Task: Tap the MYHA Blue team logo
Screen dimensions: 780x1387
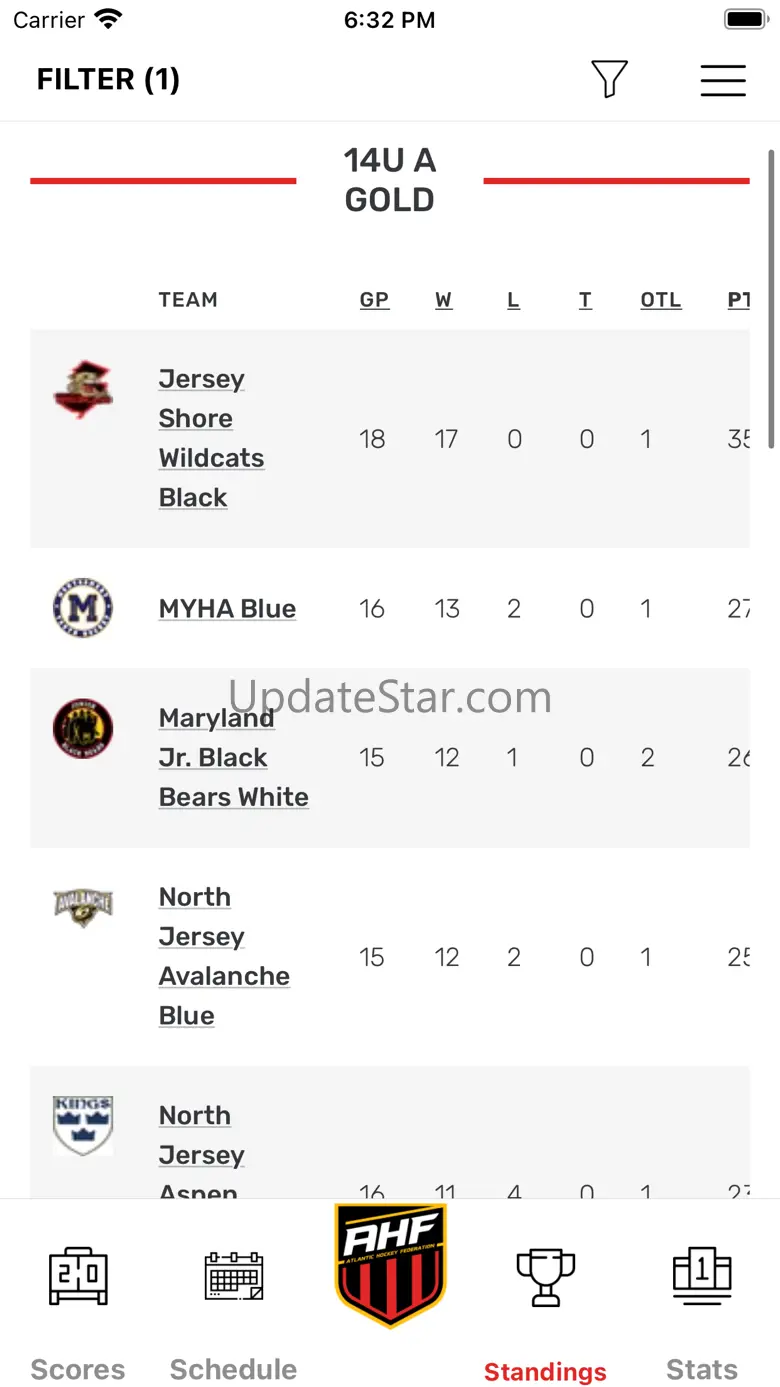Action: [83, 608]
